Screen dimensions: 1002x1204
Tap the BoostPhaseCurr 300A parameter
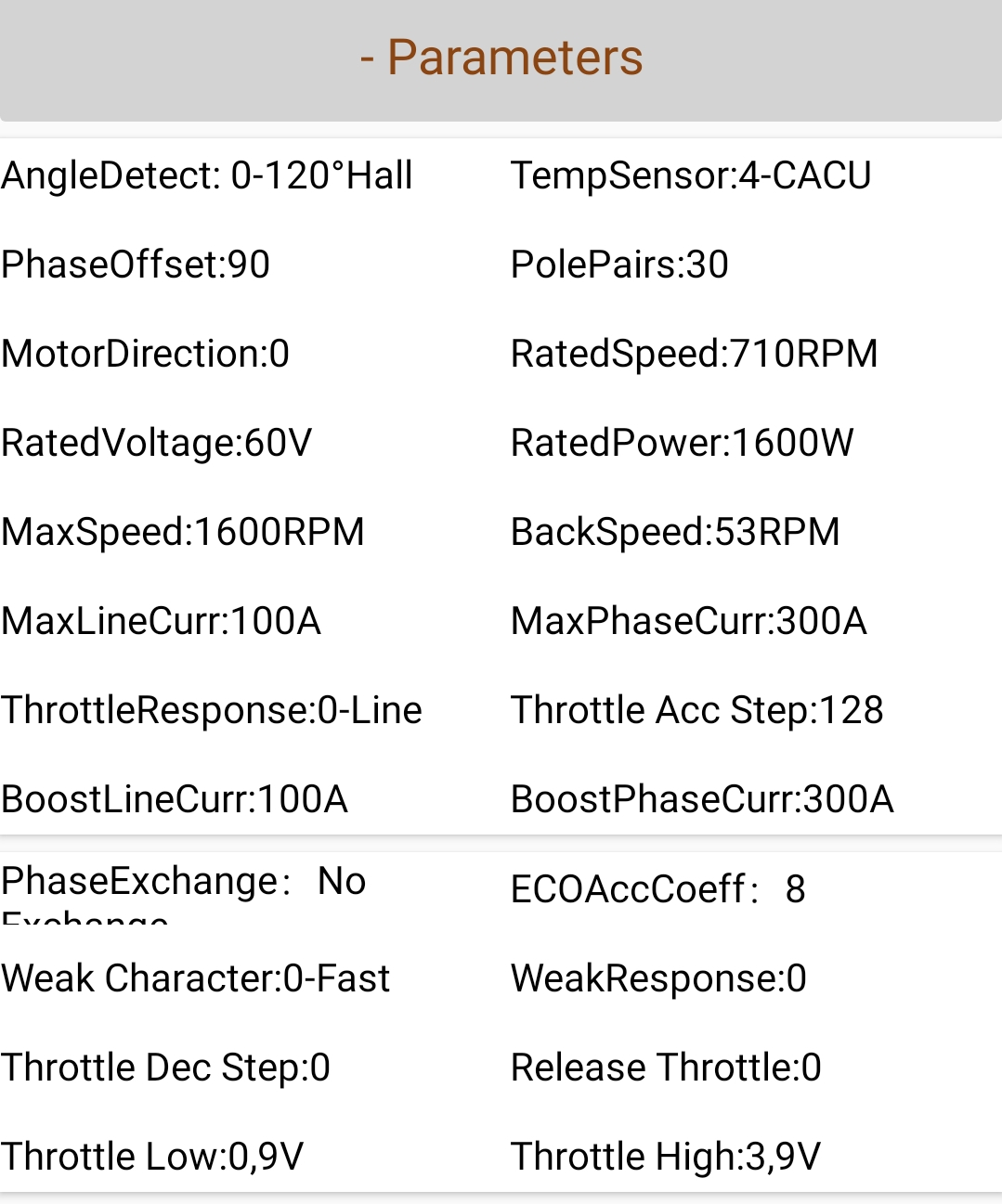[x=702, y=799]
